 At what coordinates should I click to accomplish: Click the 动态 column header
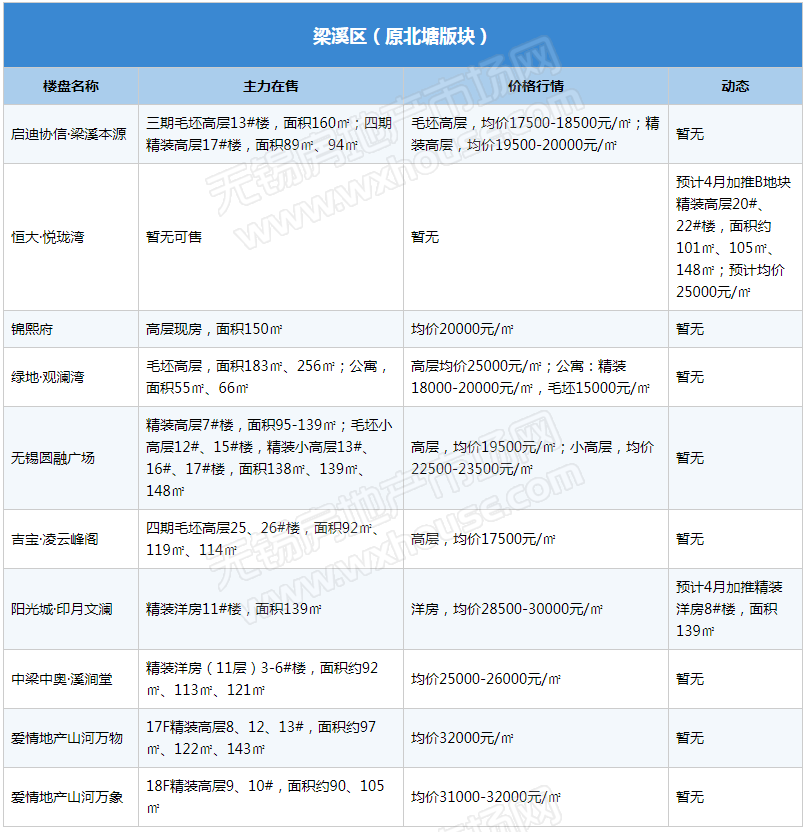click(x=735, y=86)
